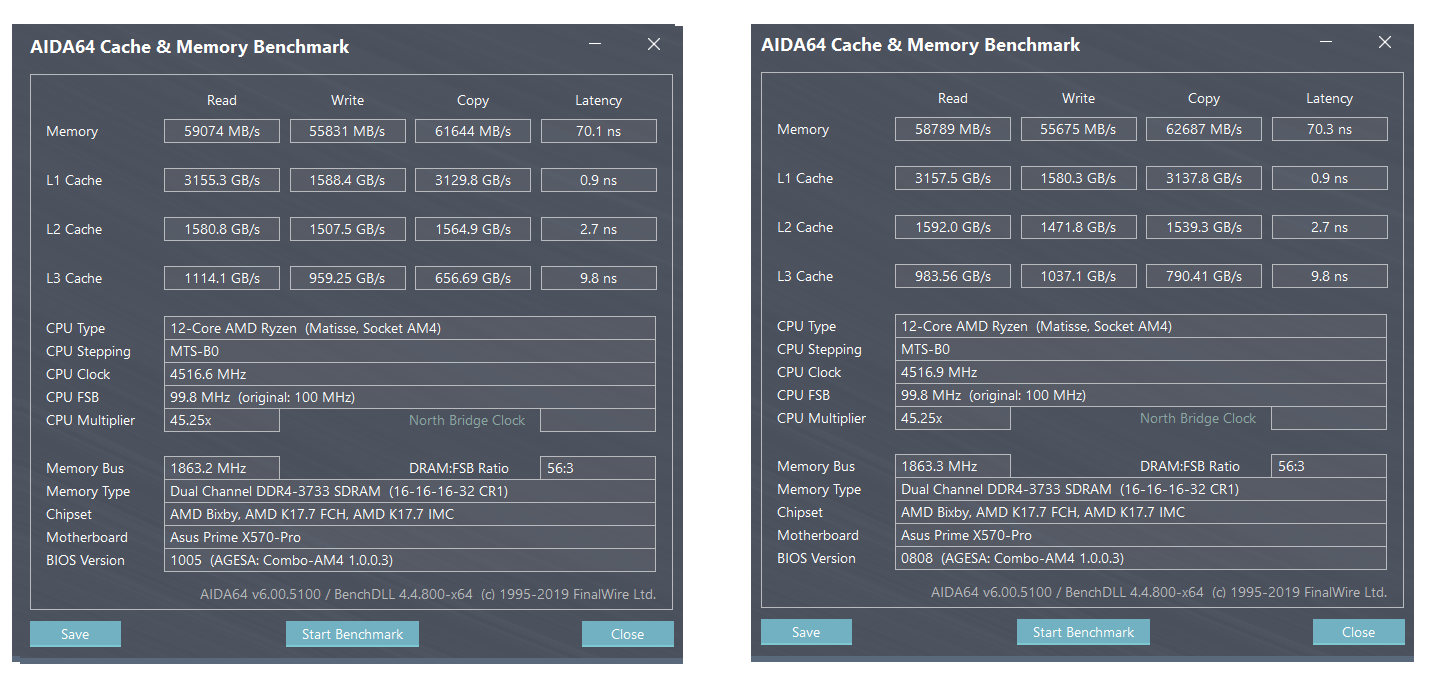Click CPU Multiplier 45.25x in left window
This screenshot has width=1435, height=696.
(x=222, y=420)
